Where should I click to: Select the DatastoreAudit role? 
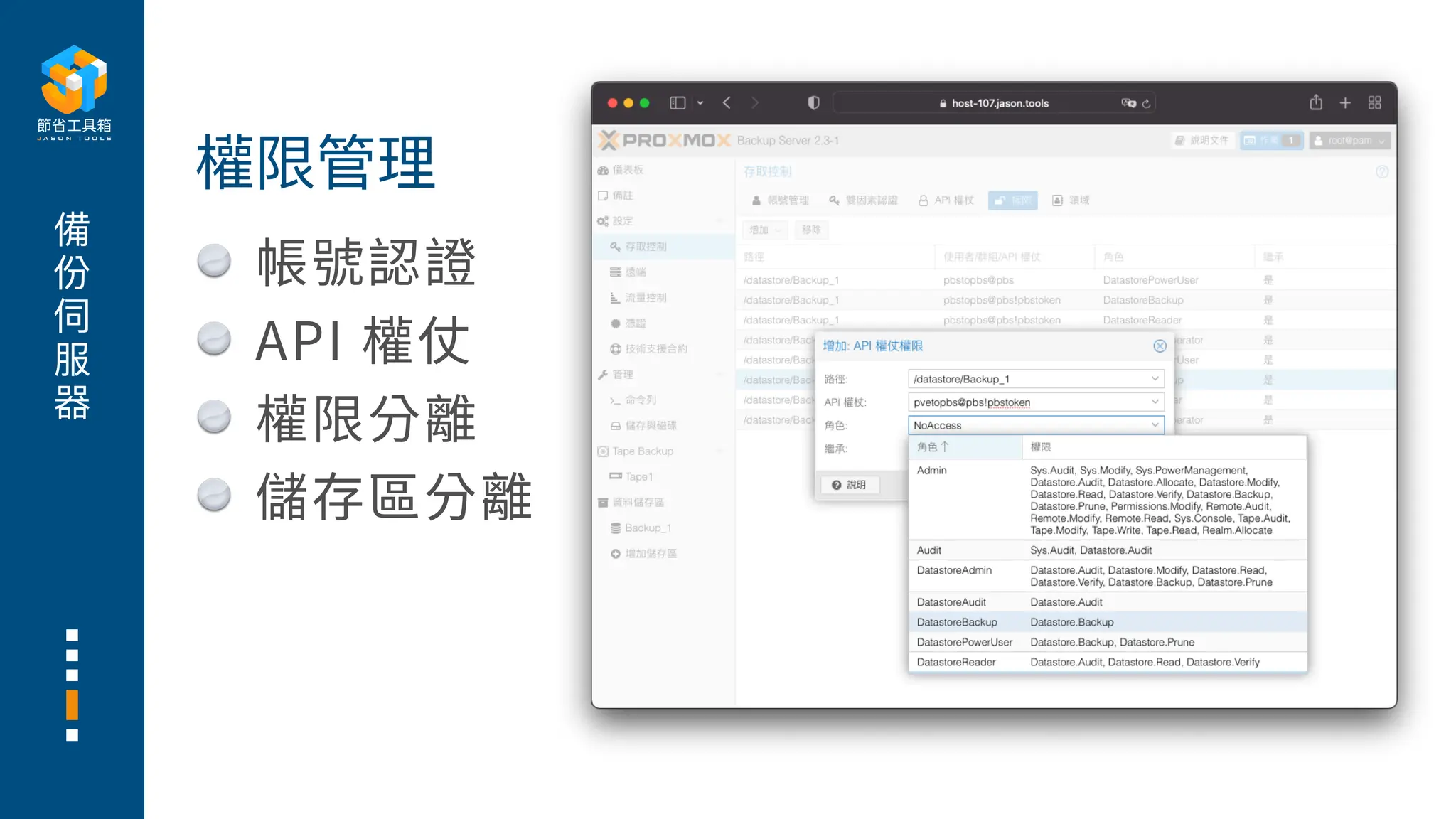pyautogui.click(x=1108, y=602)
